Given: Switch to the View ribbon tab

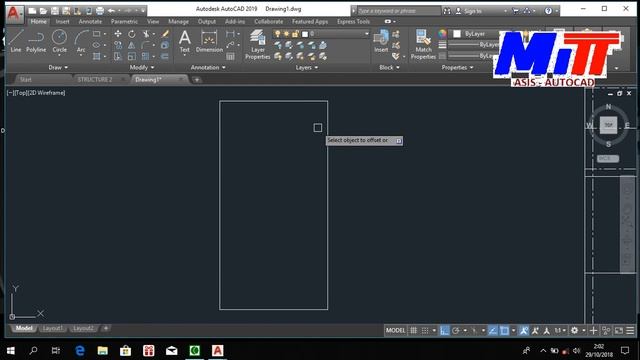Looking at the screenshot, I should 153,21.
